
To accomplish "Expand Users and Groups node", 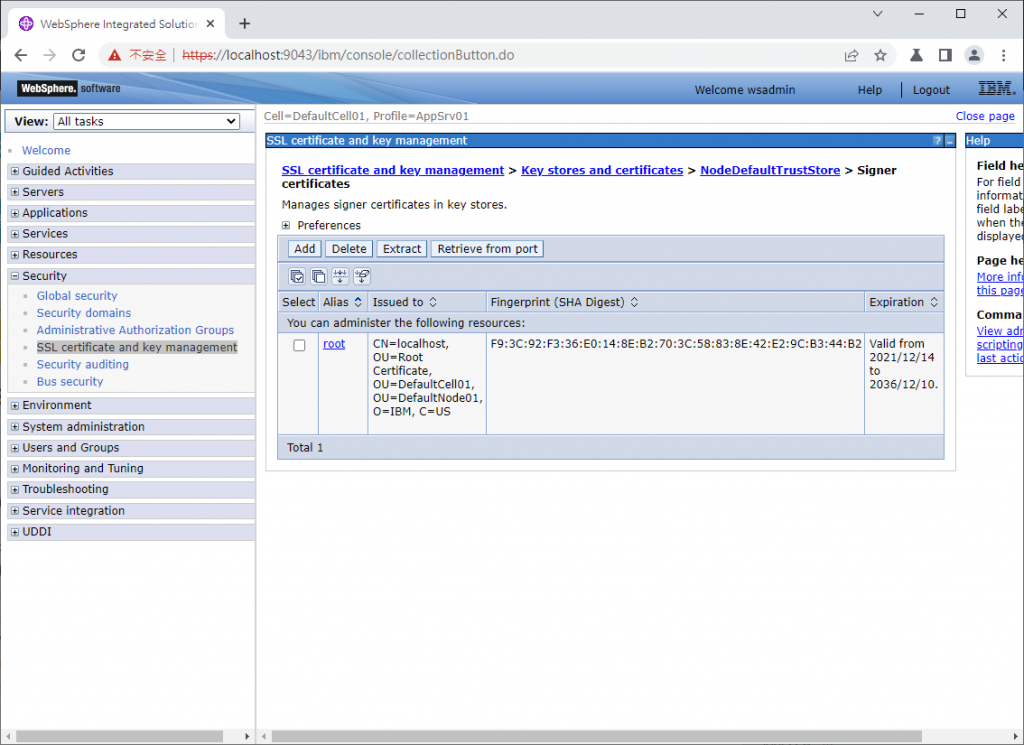I will coord(15,448).
